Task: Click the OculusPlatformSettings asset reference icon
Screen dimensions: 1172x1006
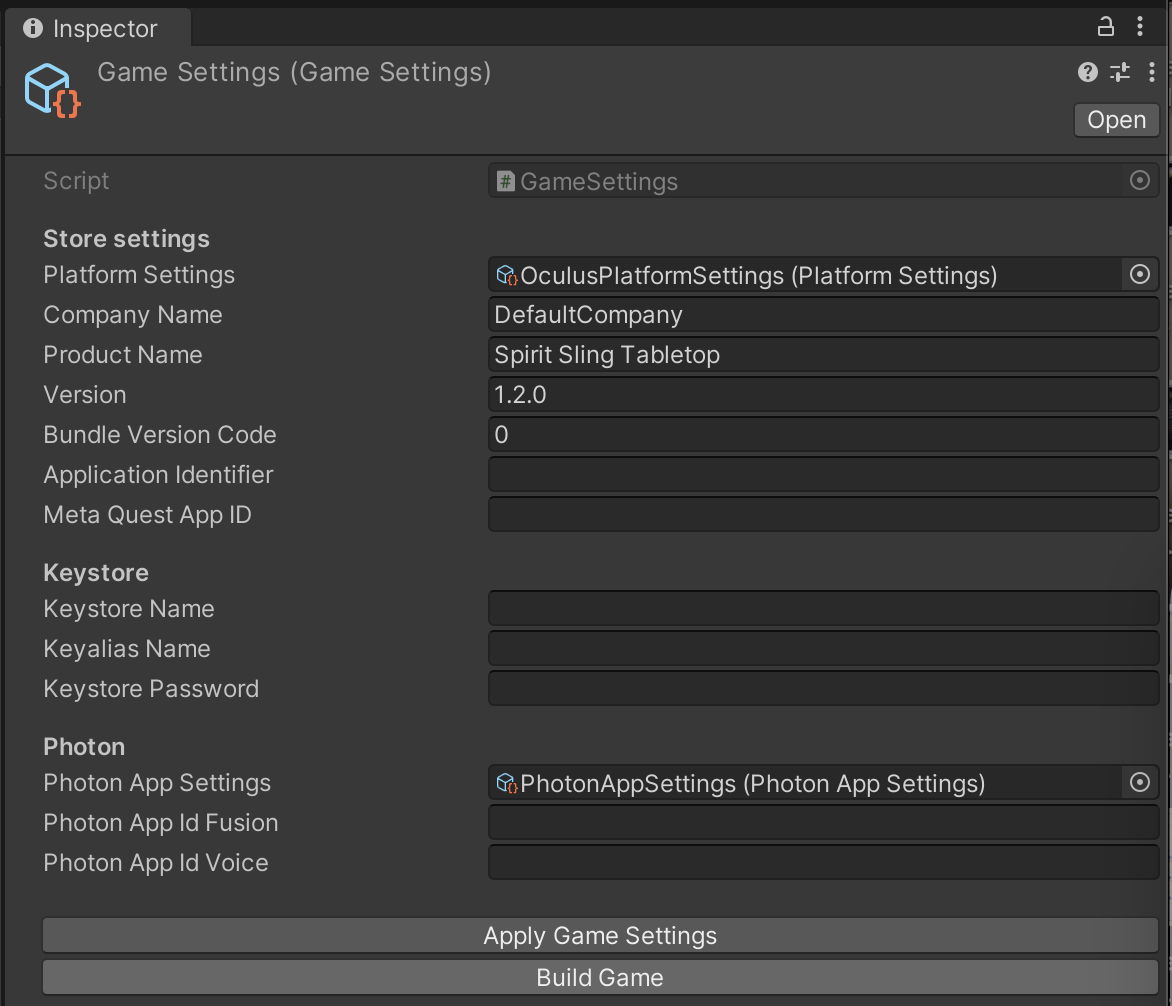Action: click(x=506, y=276)
